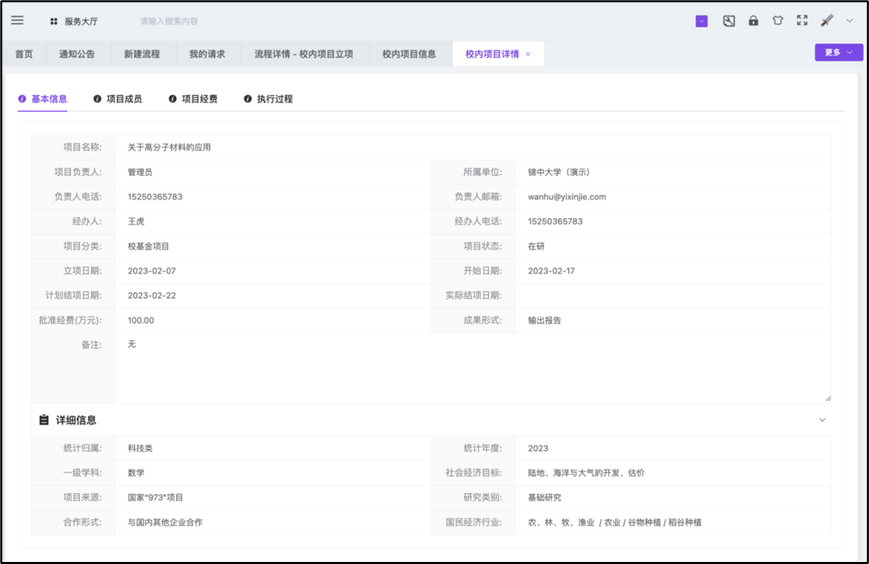
Task: Go to the 首页 tab
Action: (24, 54)
